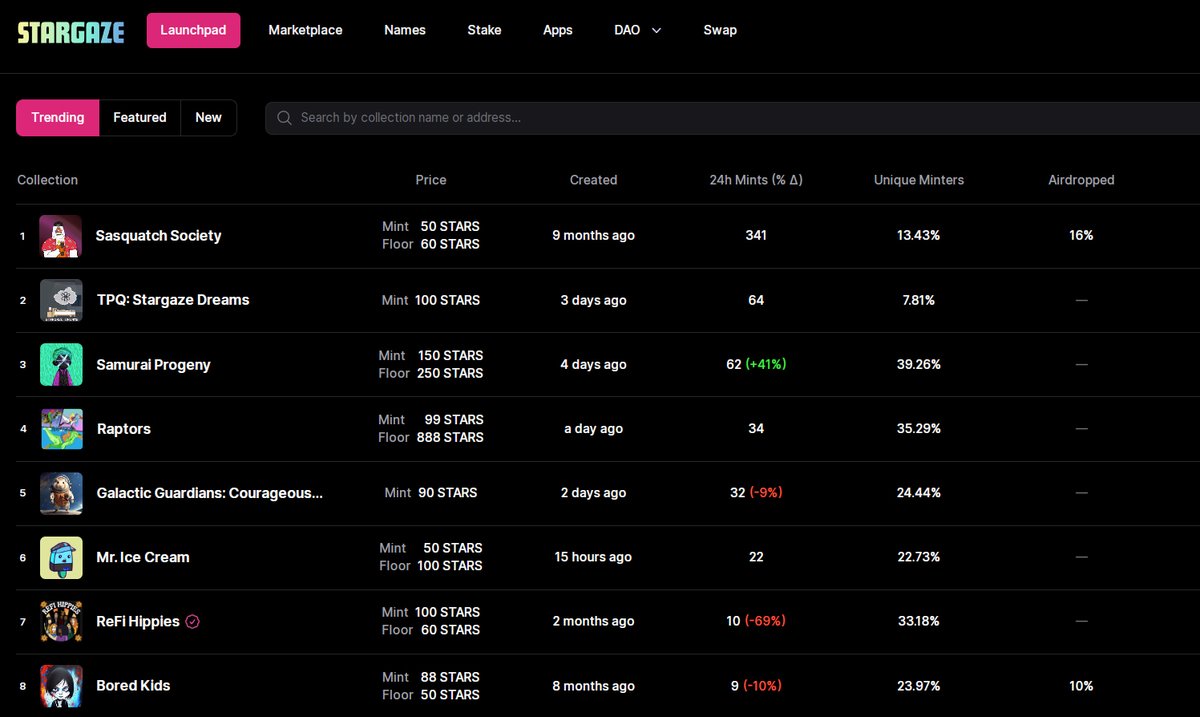Click Bored Kids '8 months ago'
Screen dimensions: 1200x717
click(x=593, y=686)
